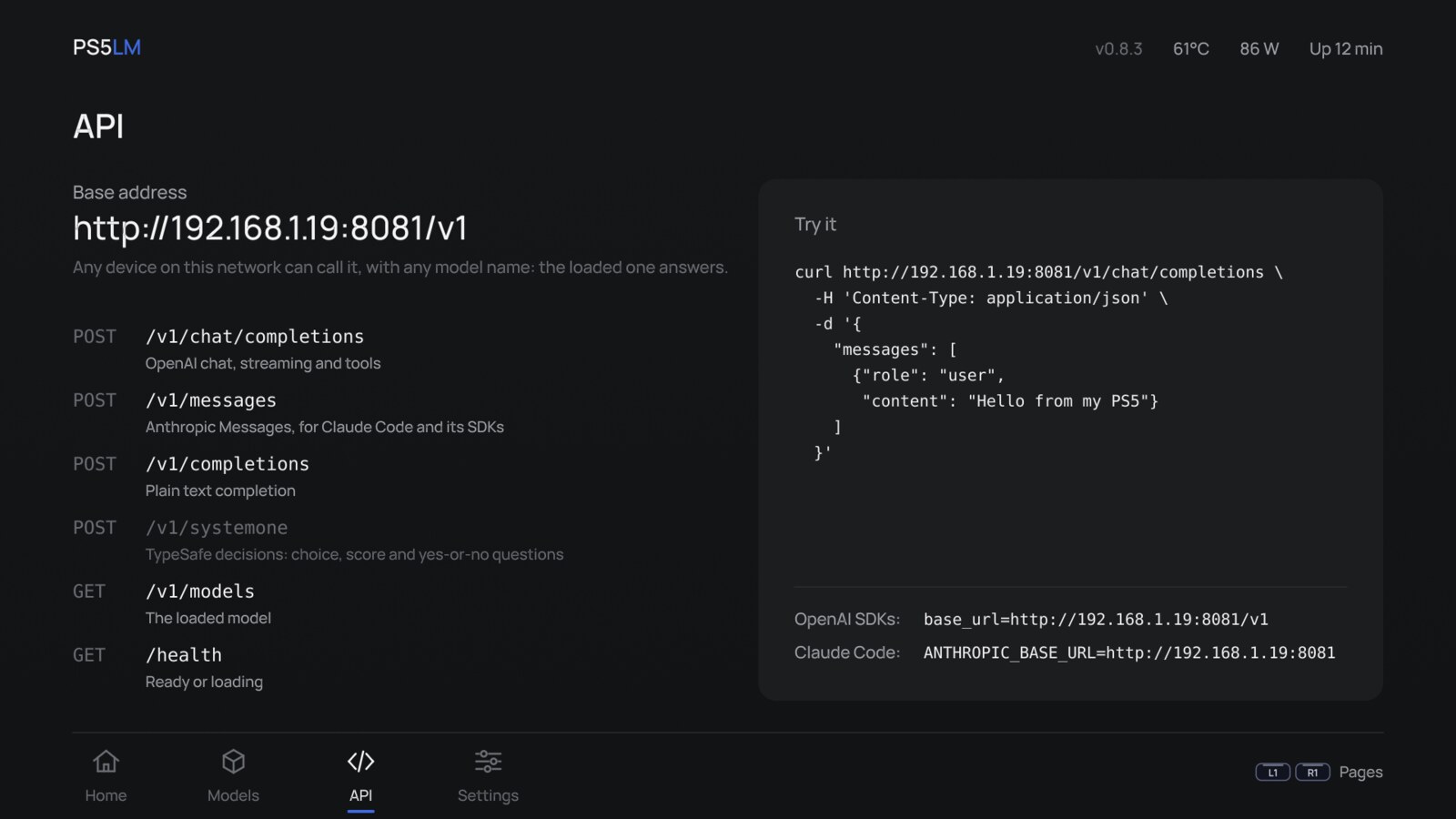The width and height of the screenshot is (1456, 819).
Task: Click the 'Plain text completion' description
Action: pyautogui.click(x=220, y=490)
